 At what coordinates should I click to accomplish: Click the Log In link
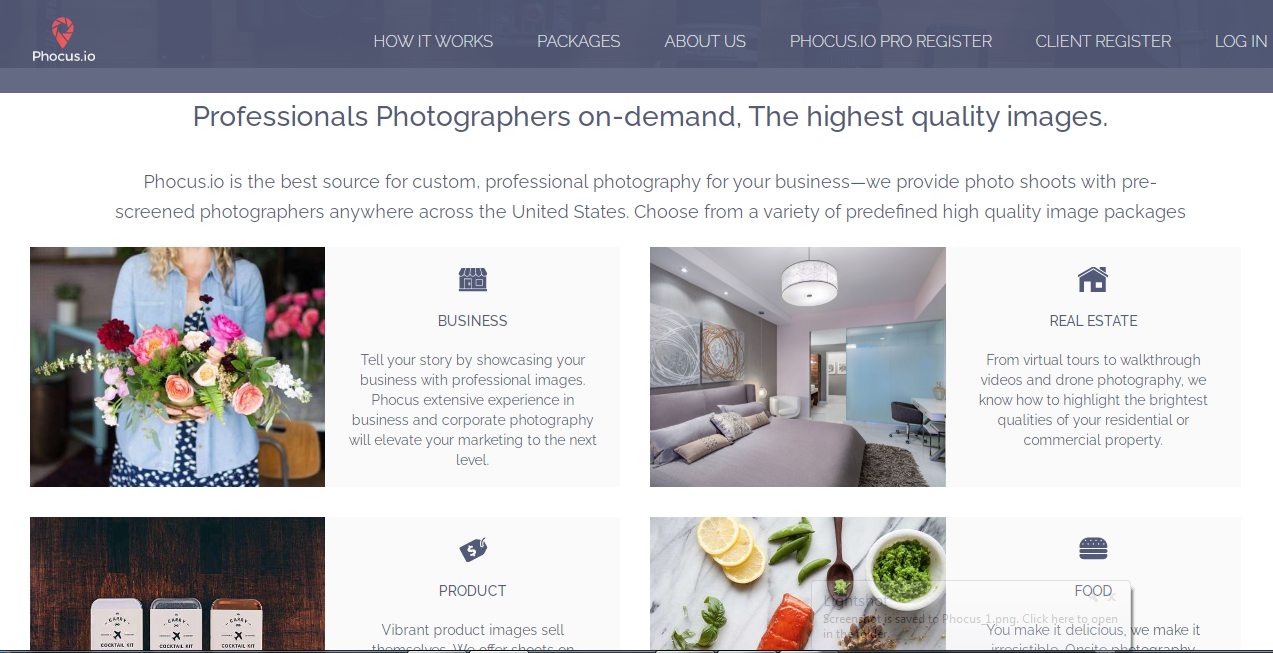click(1241, 41)
